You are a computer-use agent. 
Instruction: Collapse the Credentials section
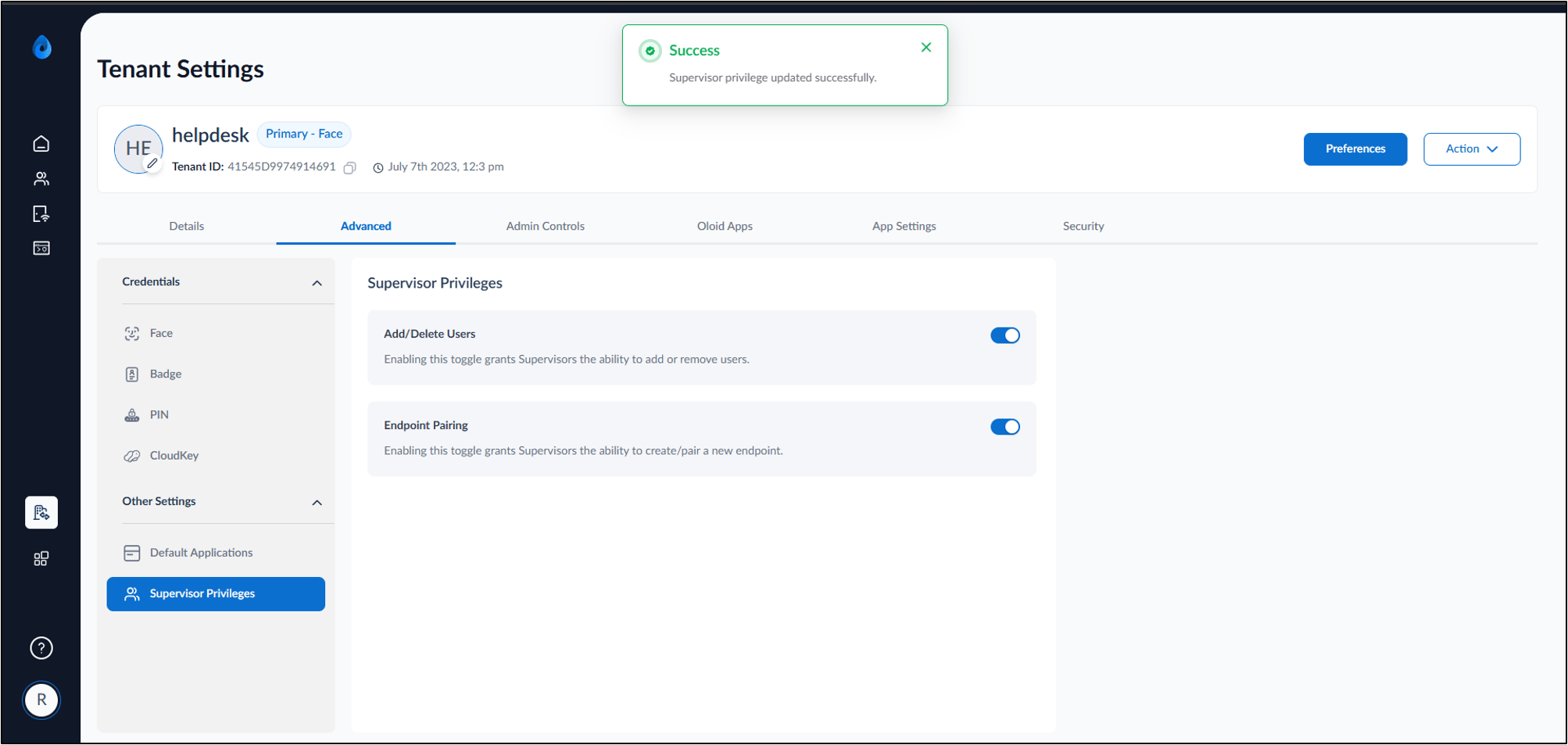[x=317, y=283]
